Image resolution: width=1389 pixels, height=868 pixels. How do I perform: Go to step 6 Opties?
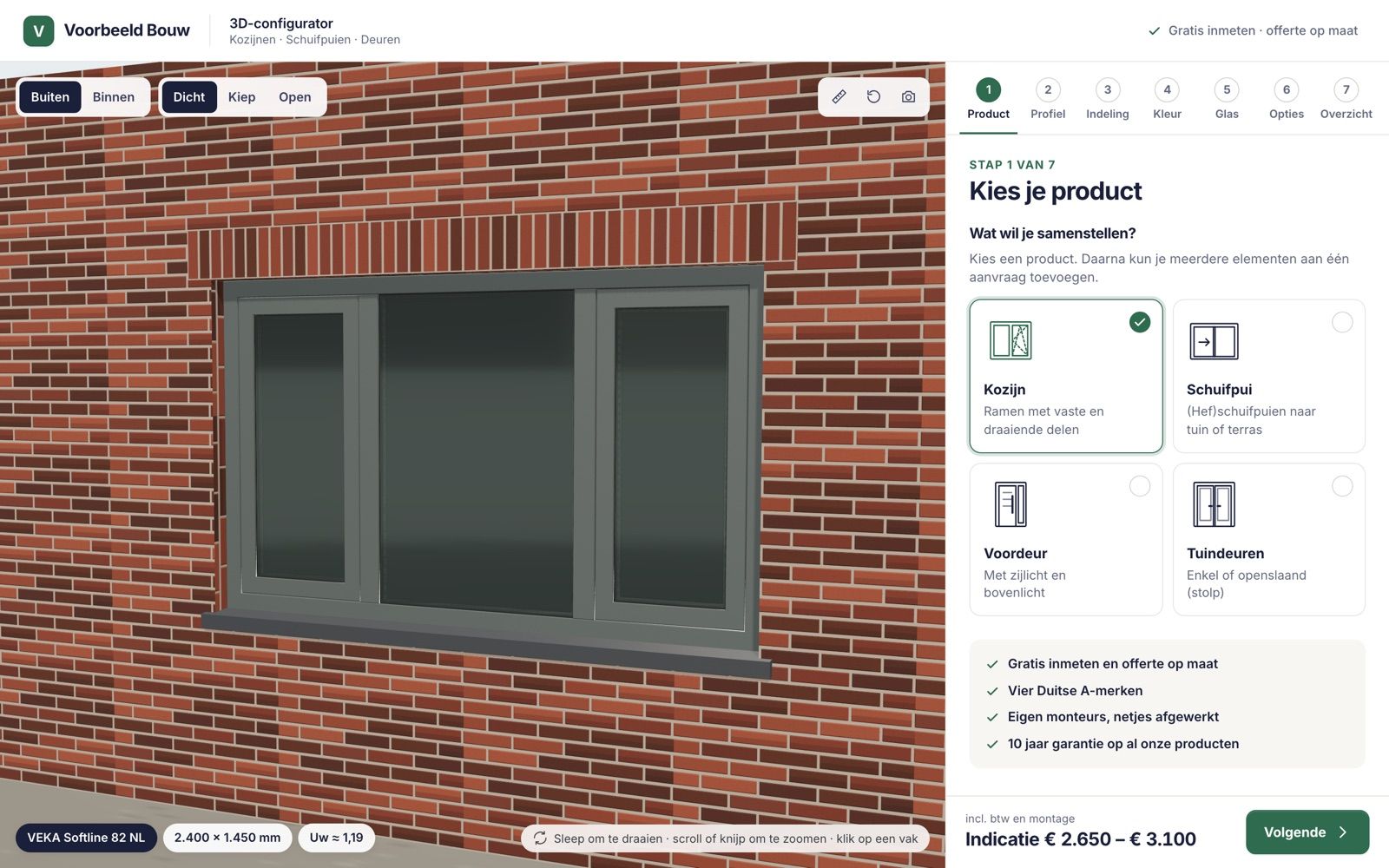click(1287, 101)
